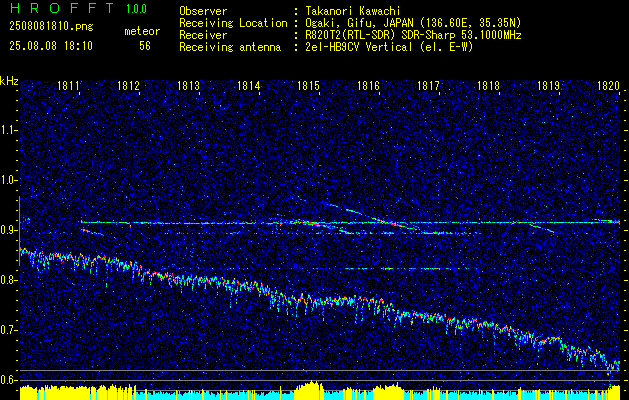Click the 0.6 kHz axis label
Image resolution: width=629 pixels, height=400 pixels.
[x=8, y=380]
